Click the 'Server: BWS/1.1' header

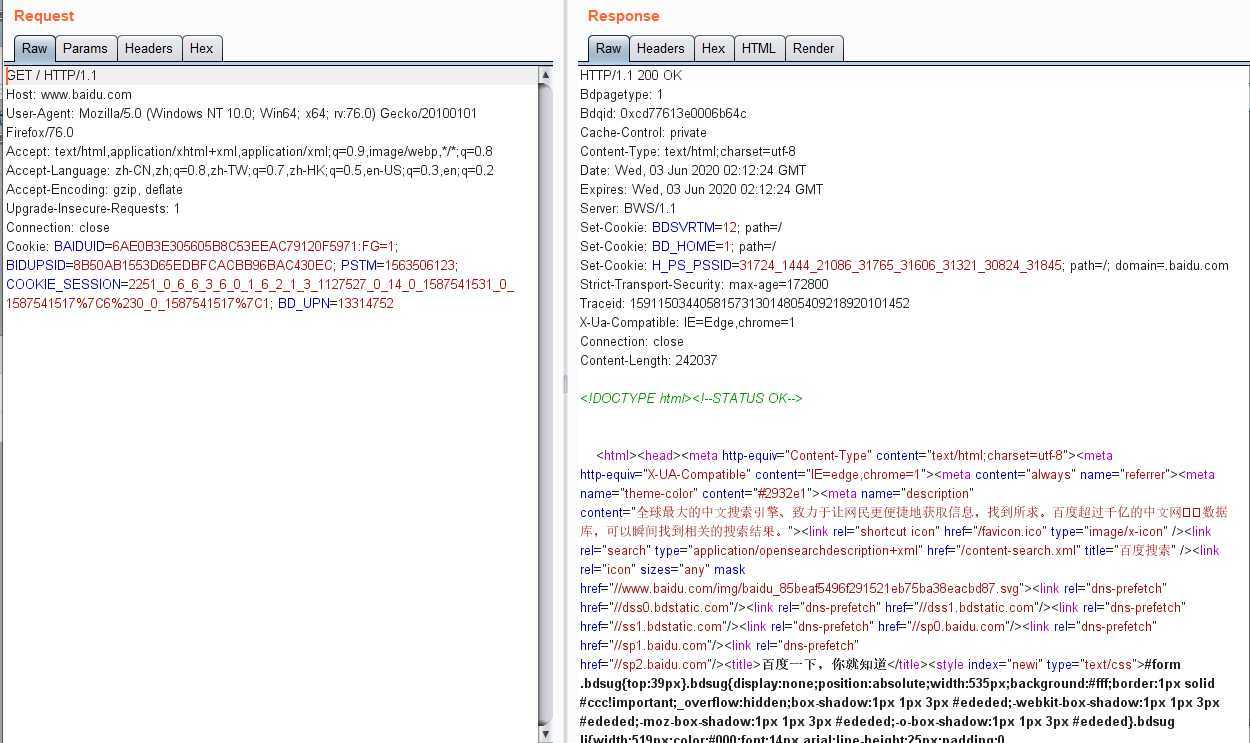pos(628,208)
